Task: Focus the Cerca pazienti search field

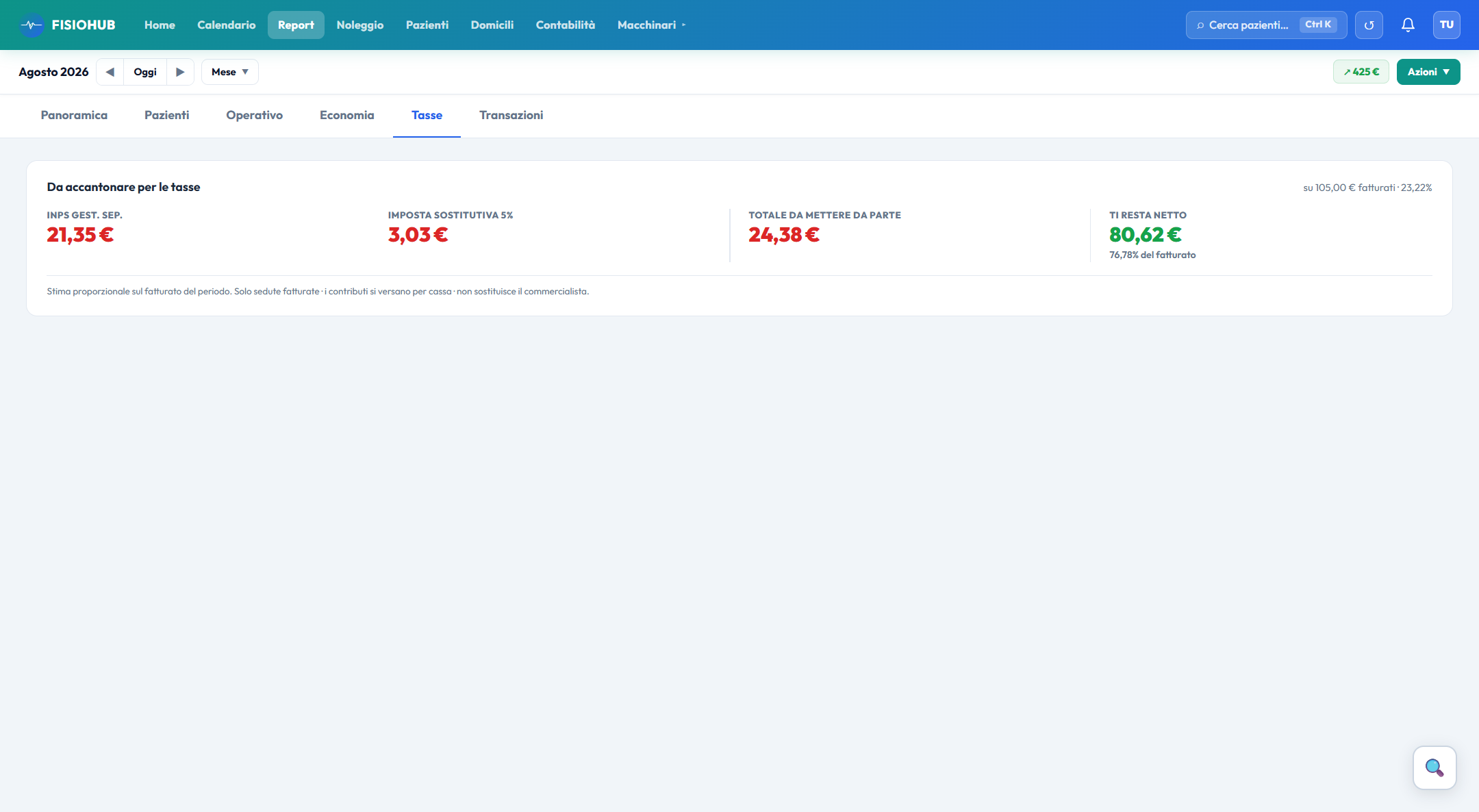Action: tap(1267, 25)
